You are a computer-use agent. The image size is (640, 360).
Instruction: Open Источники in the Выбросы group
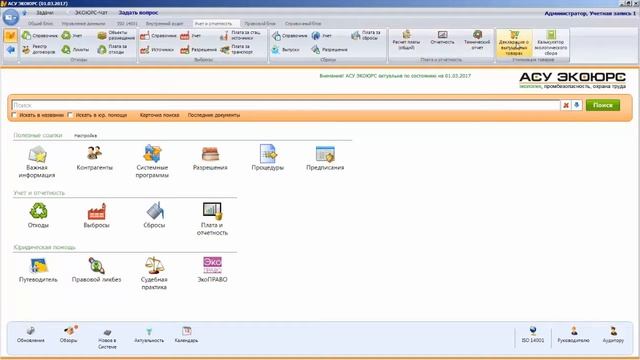tap(157, 50)
